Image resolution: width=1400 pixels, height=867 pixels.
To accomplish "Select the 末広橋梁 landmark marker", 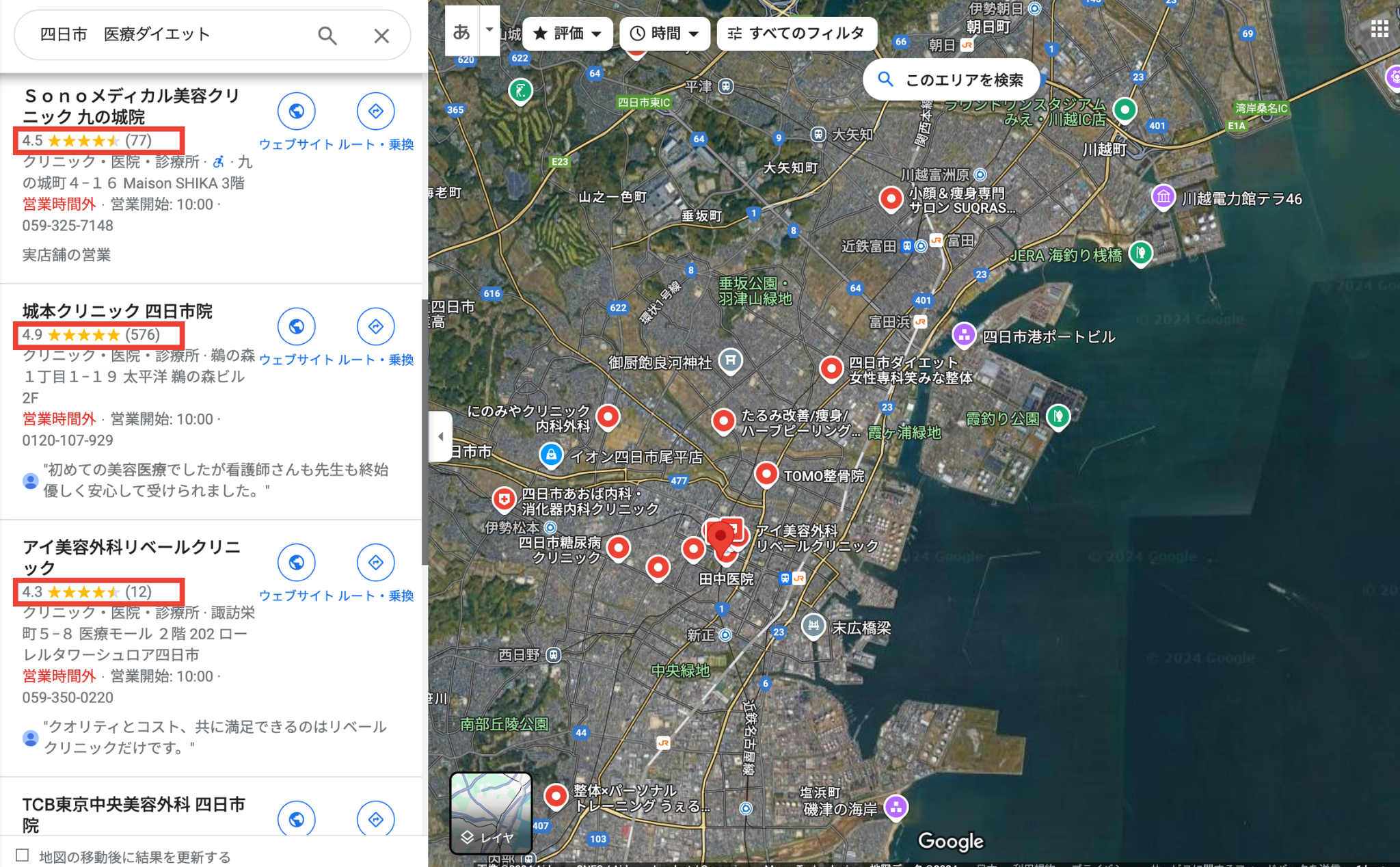I will point(813,625).
